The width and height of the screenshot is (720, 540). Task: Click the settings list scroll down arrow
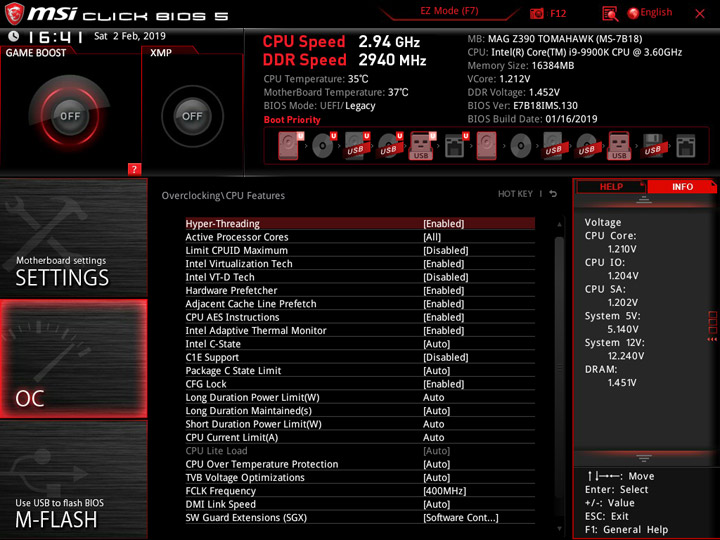click(559, 529)
